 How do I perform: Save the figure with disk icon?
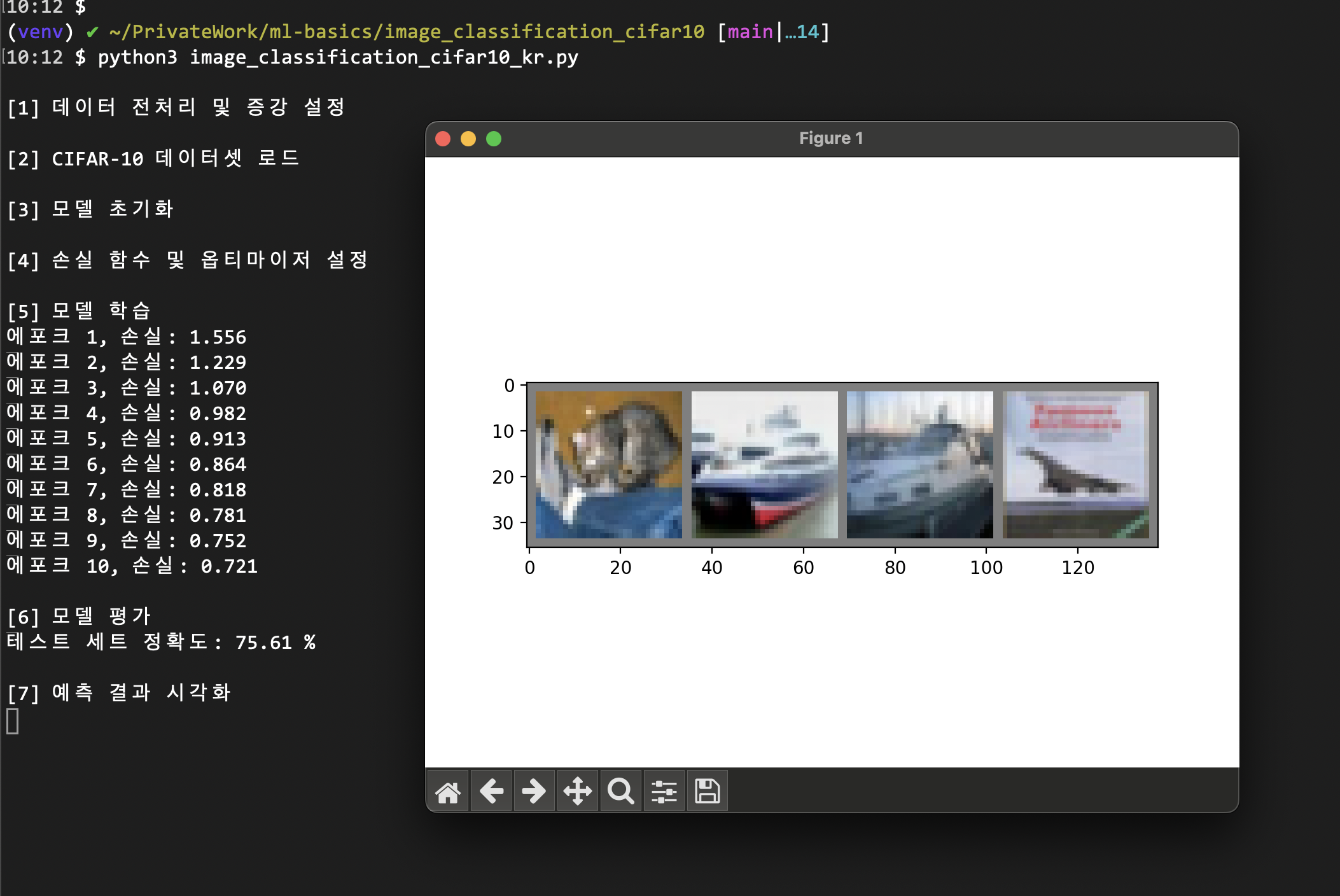(x=707, y=792)
